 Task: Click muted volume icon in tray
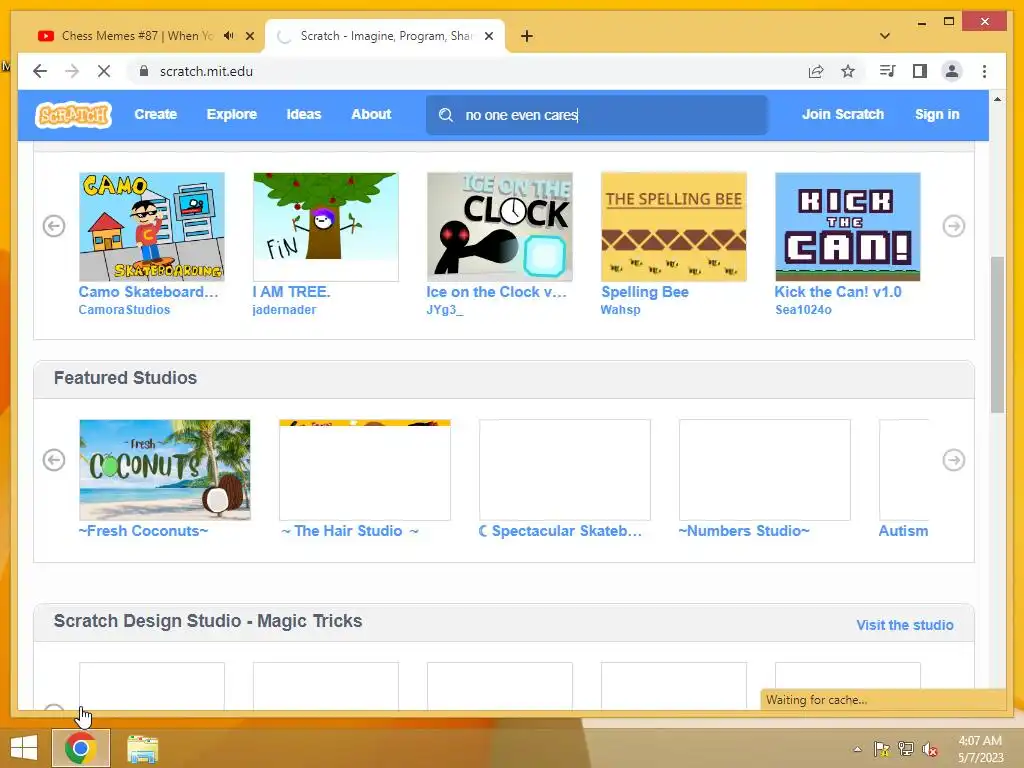pos(930,749)
